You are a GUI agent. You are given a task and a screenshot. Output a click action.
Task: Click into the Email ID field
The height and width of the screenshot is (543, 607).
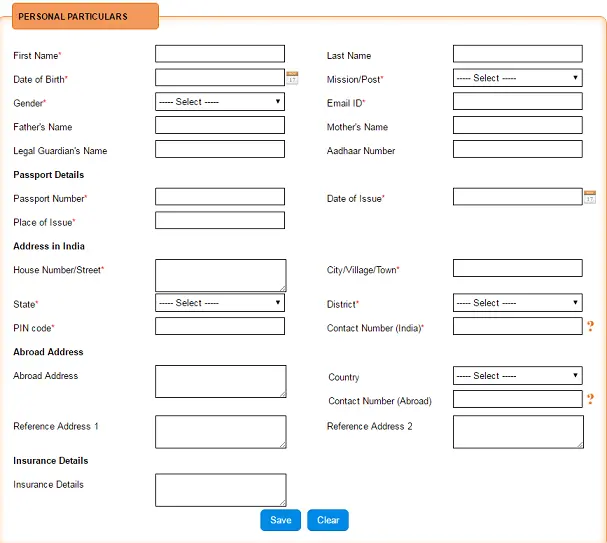point(518,101)
